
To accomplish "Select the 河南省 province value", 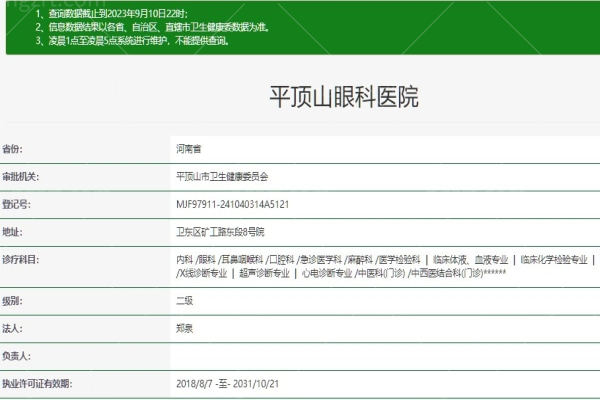I will pos(189,148).
